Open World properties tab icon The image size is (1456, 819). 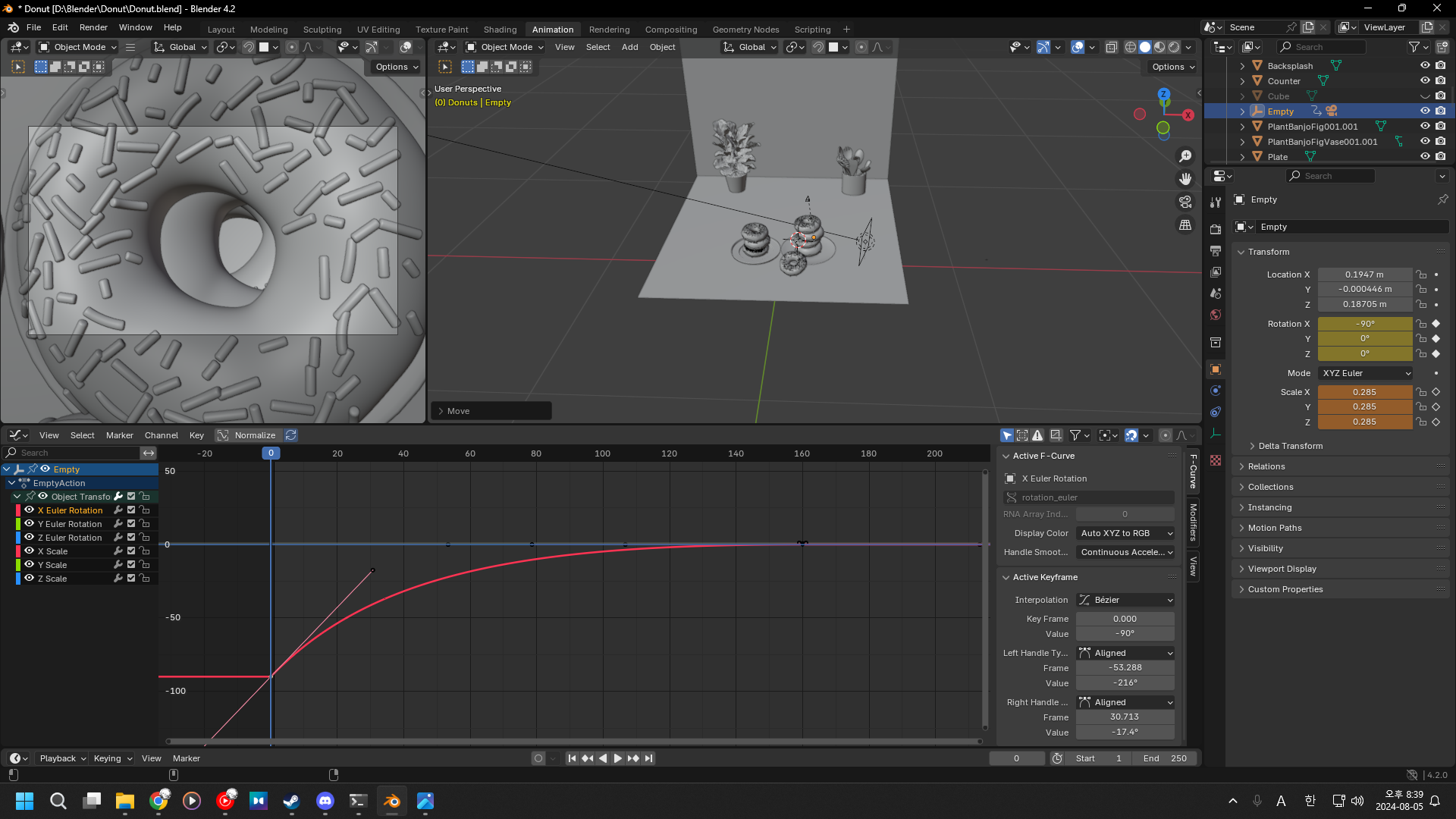pyautogui.click(x=1216, y=315)
